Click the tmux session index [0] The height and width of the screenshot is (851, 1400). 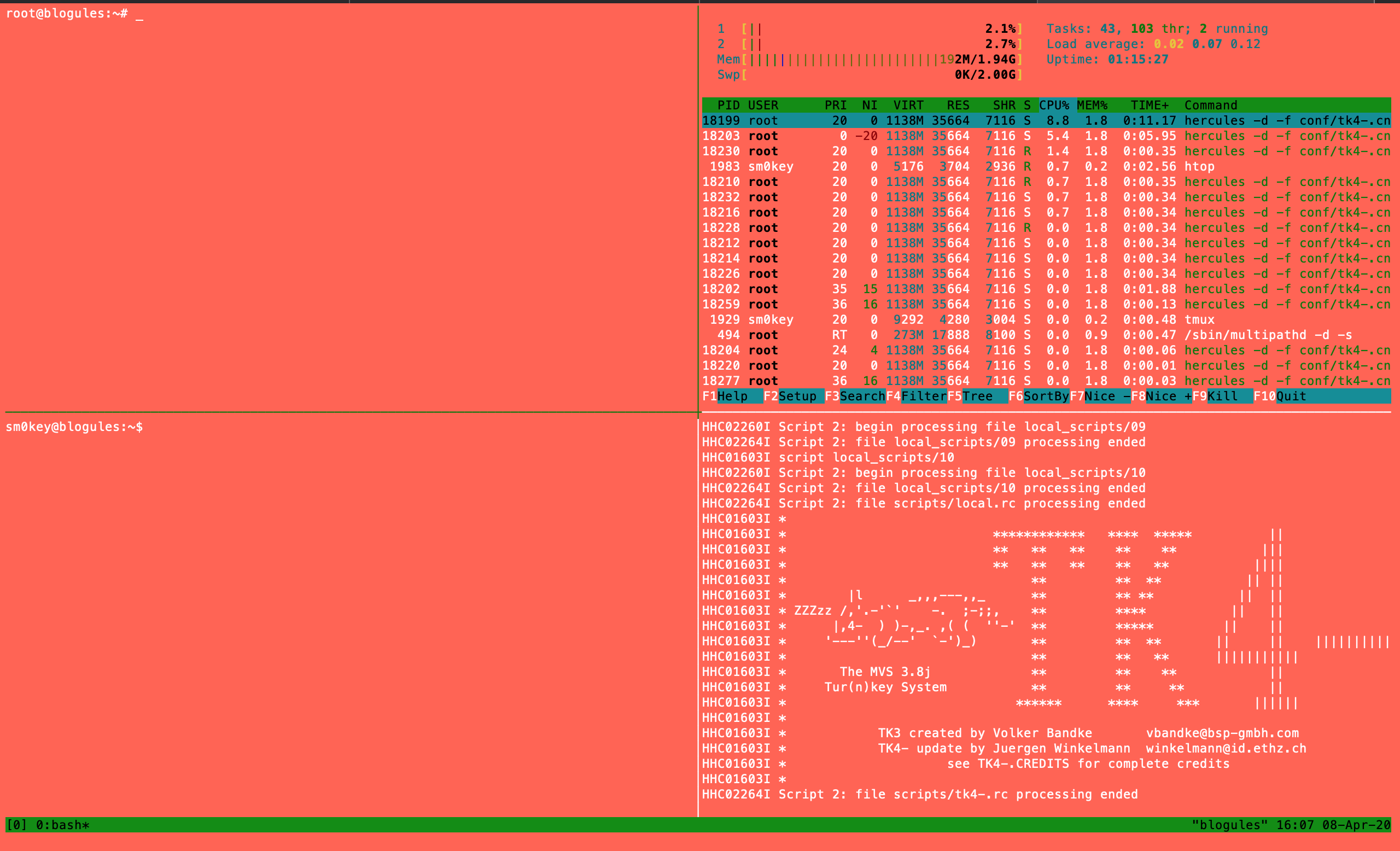[17, 825]
